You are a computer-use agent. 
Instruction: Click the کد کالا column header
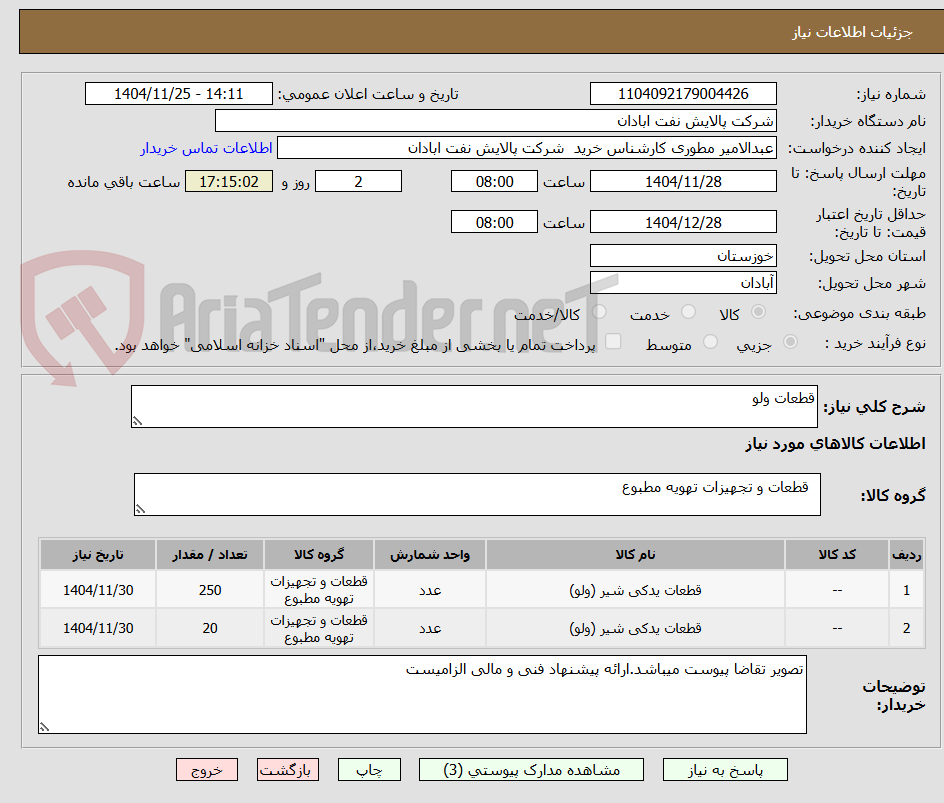837,554
